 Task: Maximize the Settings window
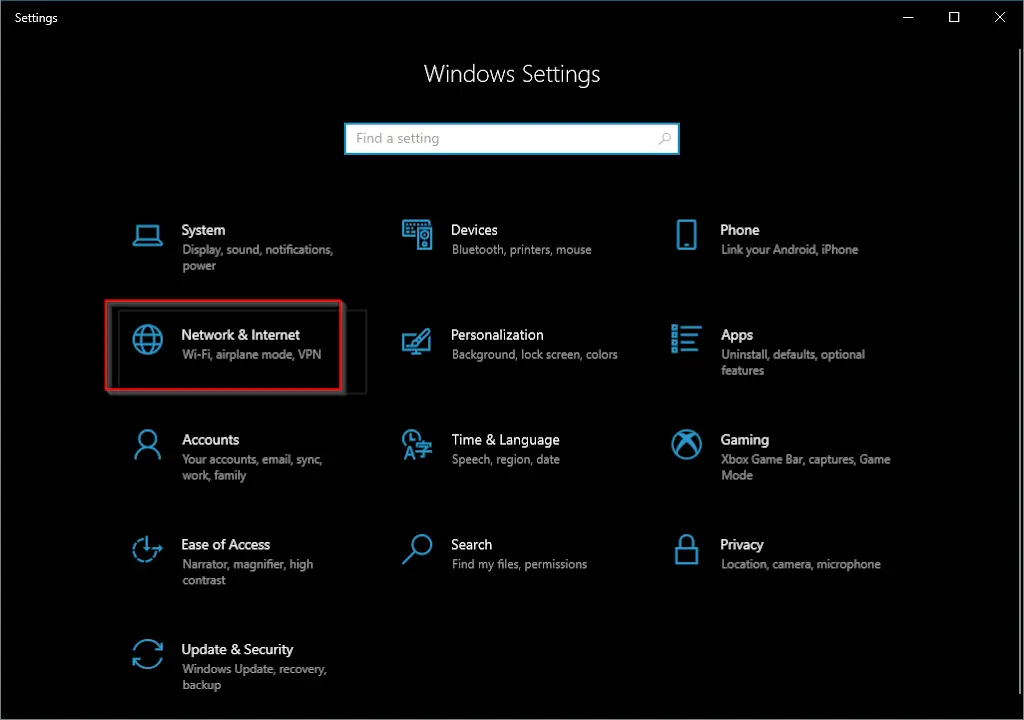953,18
